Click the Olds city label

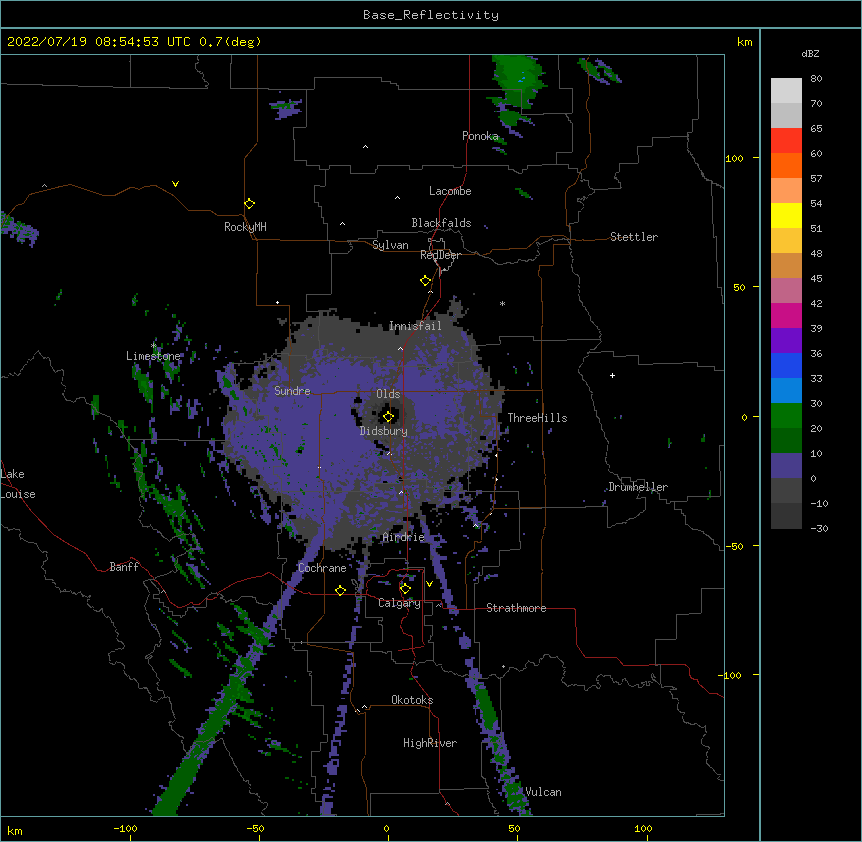(x=388, y=394)
